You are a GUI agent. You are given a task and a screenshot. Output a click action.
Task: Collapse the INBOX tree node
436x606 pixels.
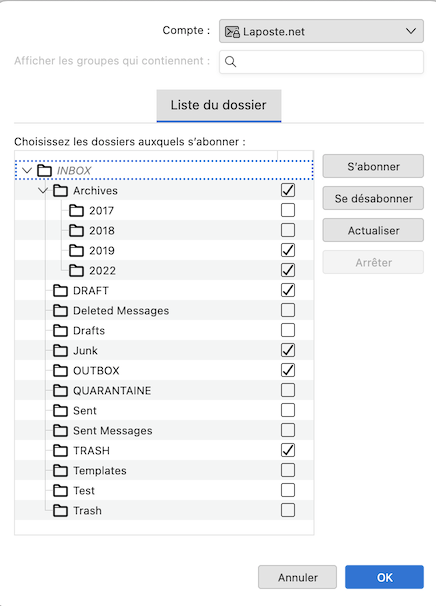pyautogui.click(x=27, y=170)
